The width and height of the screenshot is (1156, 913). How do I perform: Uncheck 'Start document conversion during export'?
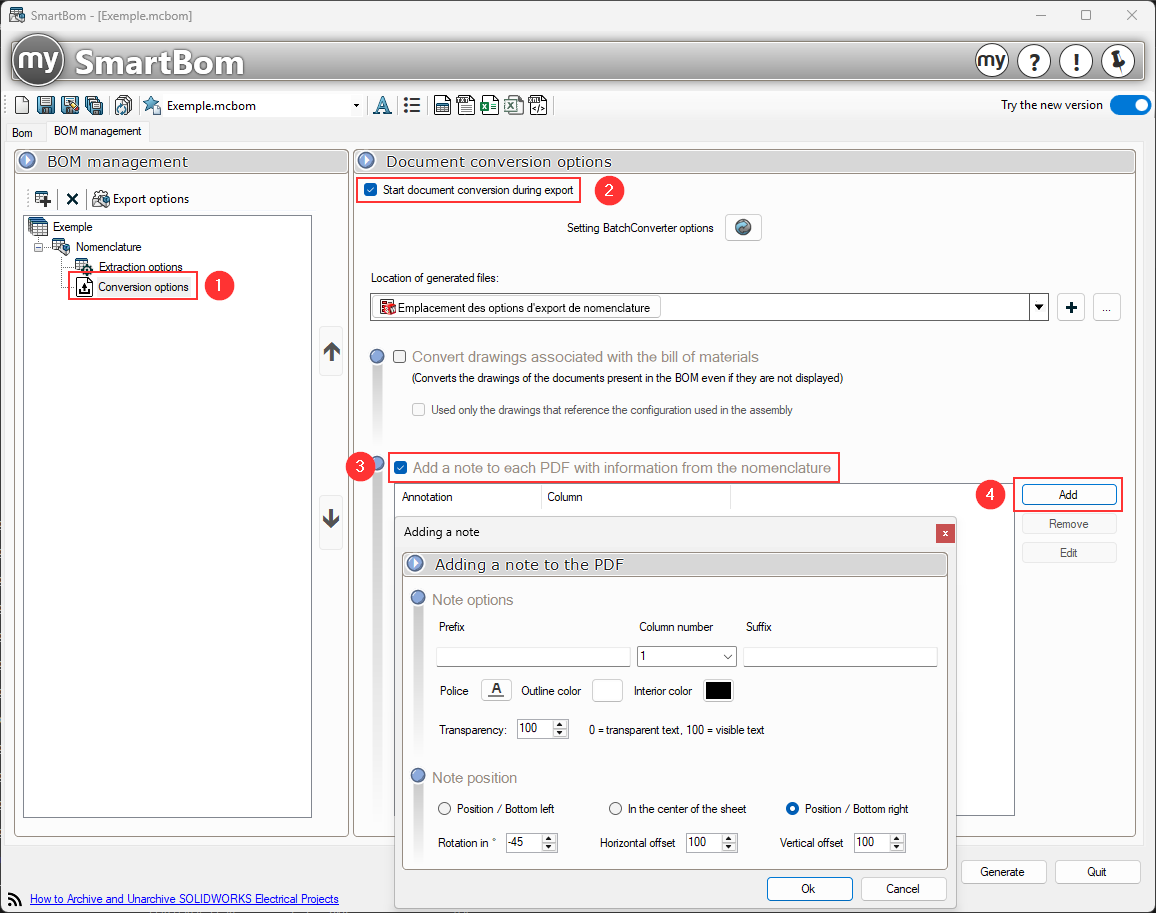click(x=371, y=190)
